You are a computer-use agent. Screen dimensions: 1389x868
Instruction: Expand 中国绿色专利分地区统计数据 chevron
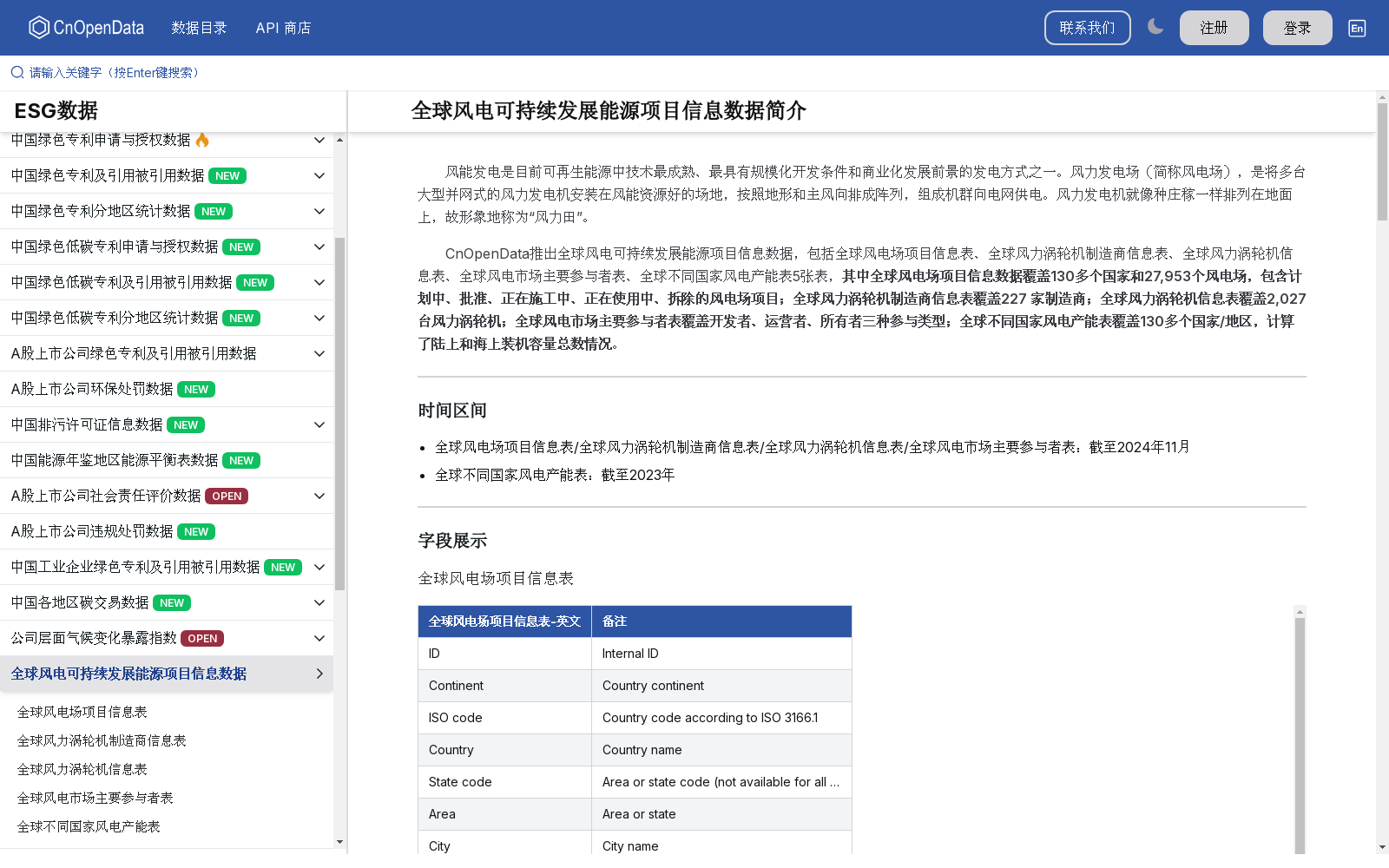click(319, 211)
